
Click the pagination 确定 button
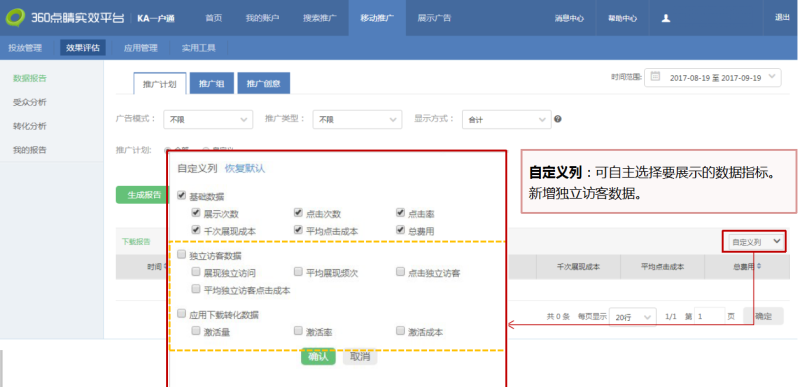pos(763,316)
